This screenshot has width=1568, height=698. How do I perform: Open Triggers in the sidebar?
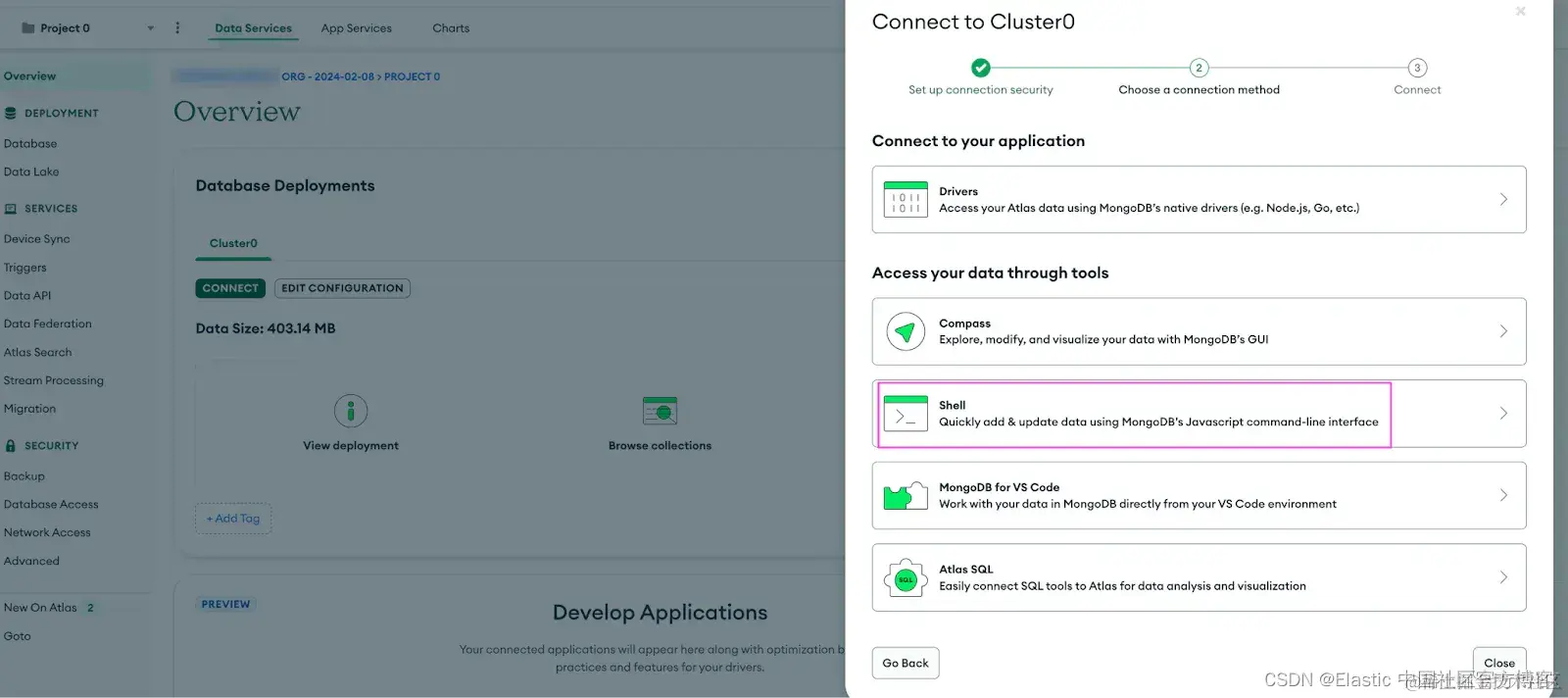tap(24, 268)
